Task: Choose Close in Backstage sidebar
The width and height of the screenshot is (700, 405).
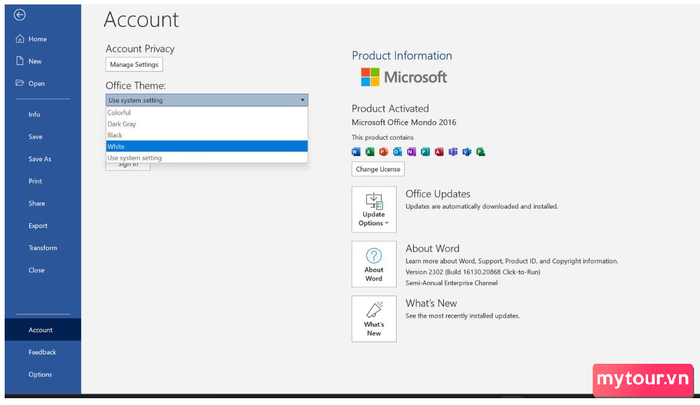Action: pos(43,270)
